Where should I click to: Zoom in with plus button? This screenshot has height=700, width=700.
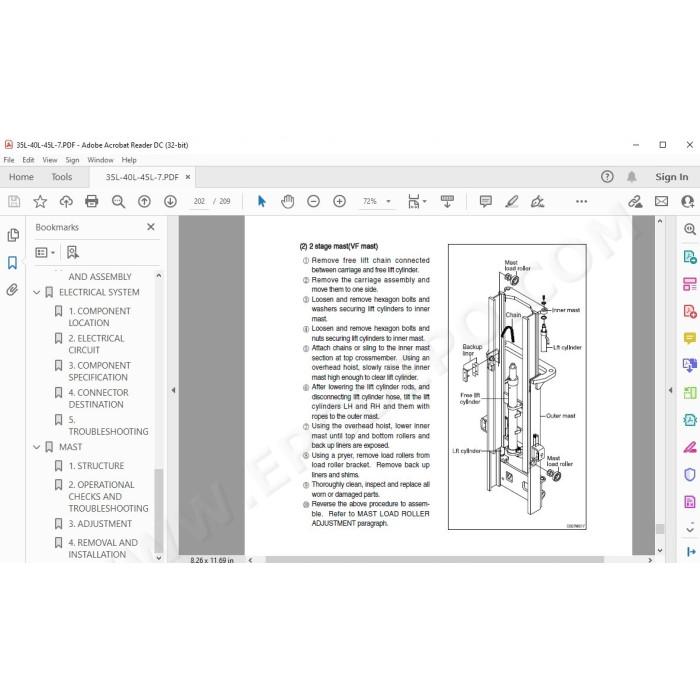point(339,201)
